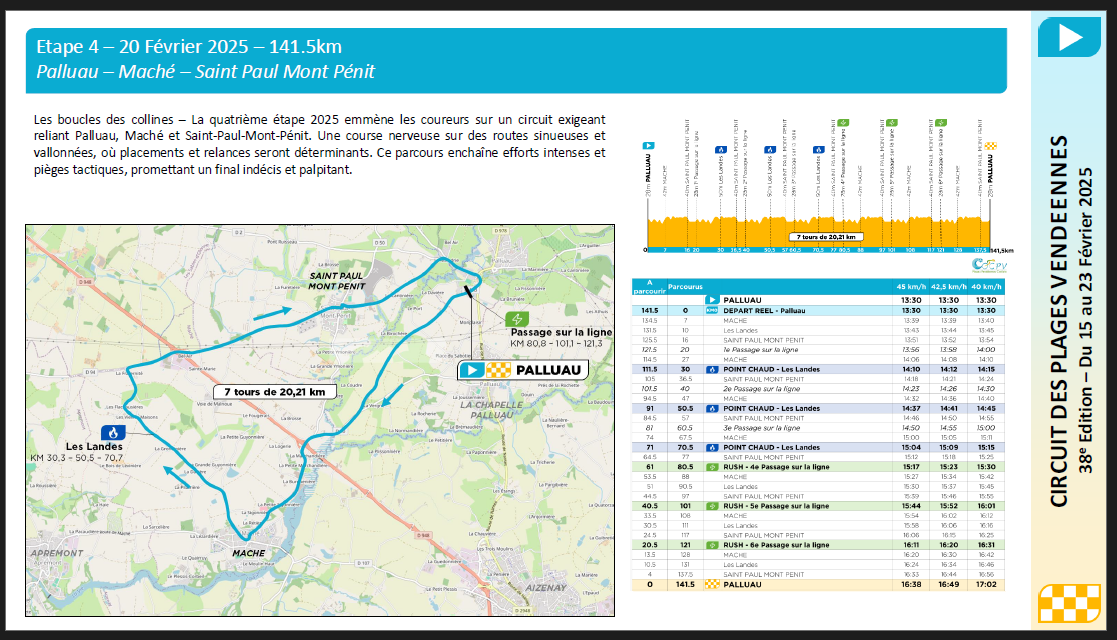1117x640 pixels.
Task: Click the '7 tours de 20,21 km' label on the profile
Action: click(x=826, y=237)
